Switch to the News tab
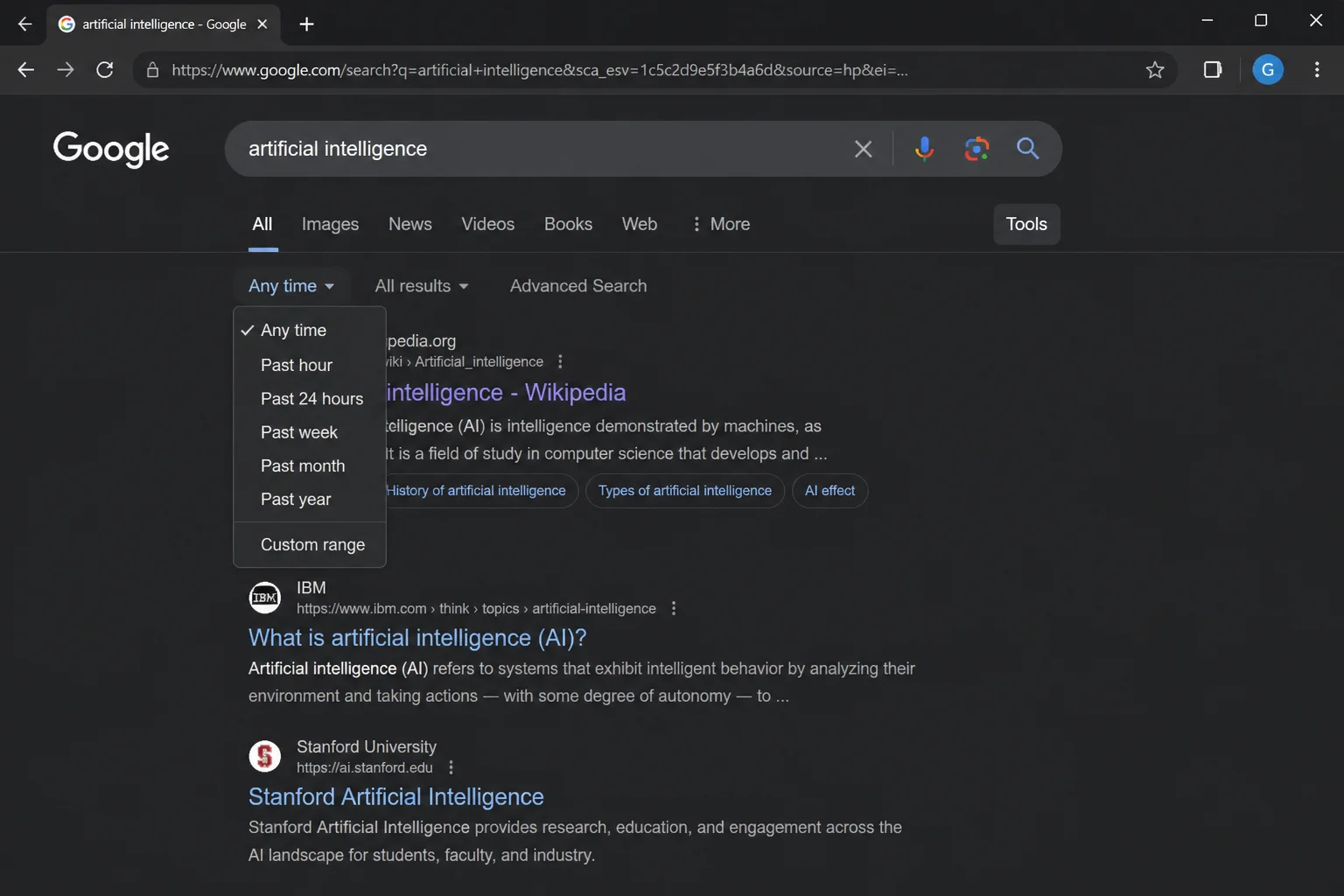Image resolution: width=1344 pixels, height=896 pixels. tap(410, 224)
